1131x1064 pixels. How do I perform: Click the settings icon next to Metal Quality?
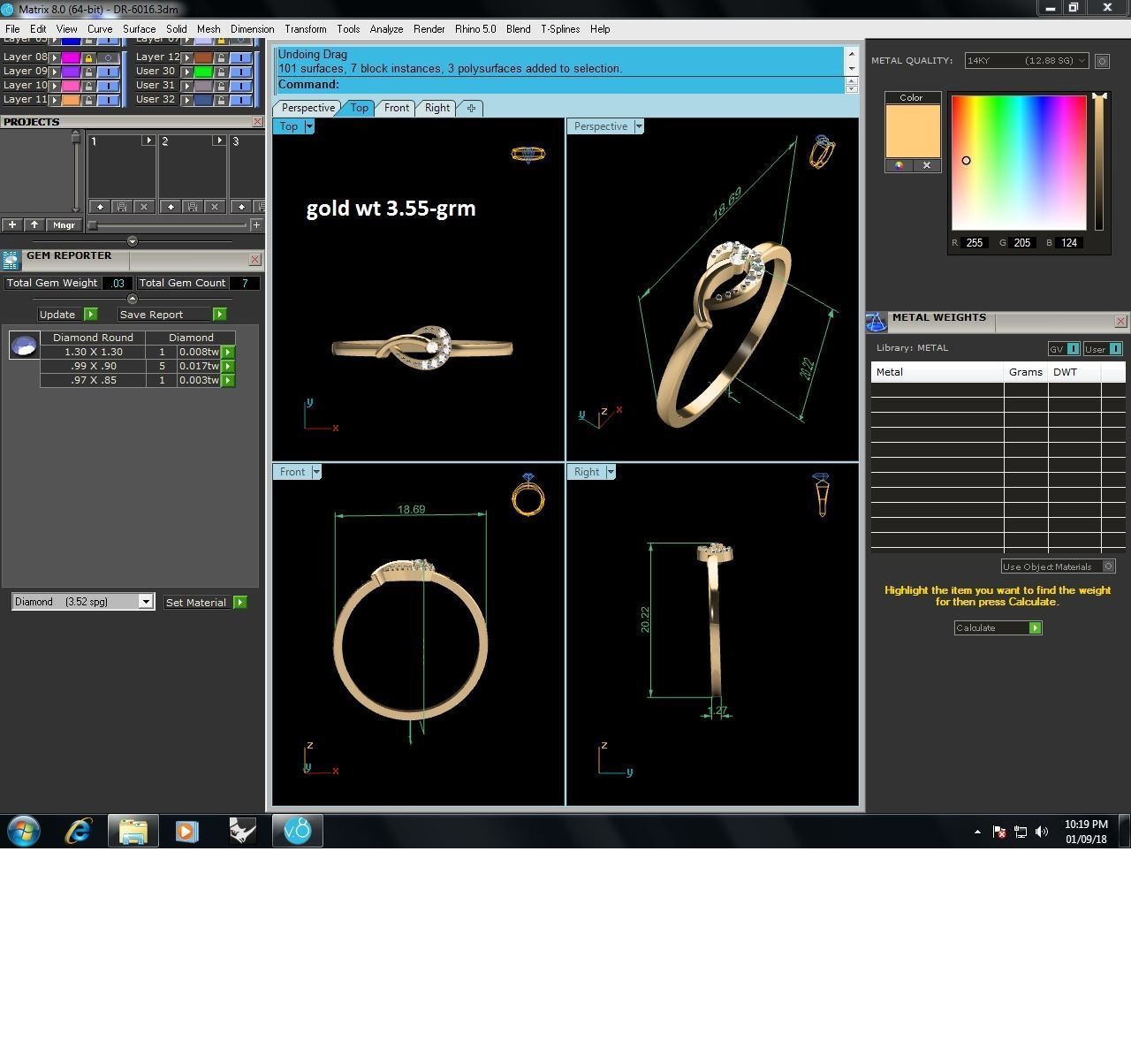click(x=1102, y=61)
